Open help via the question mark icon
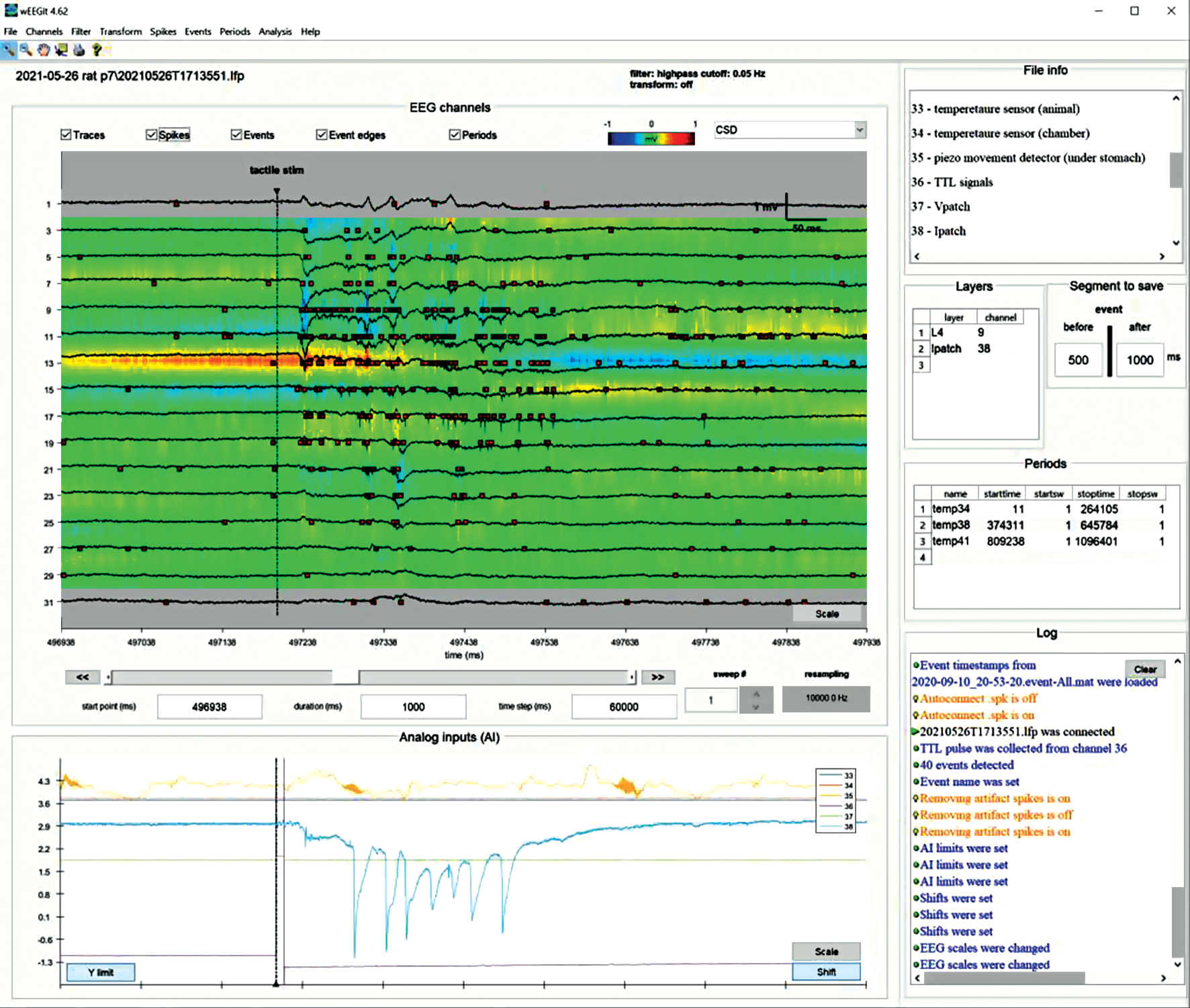Image resolution: width=1190 pixels, height=1008 pixels. (97, 50)
